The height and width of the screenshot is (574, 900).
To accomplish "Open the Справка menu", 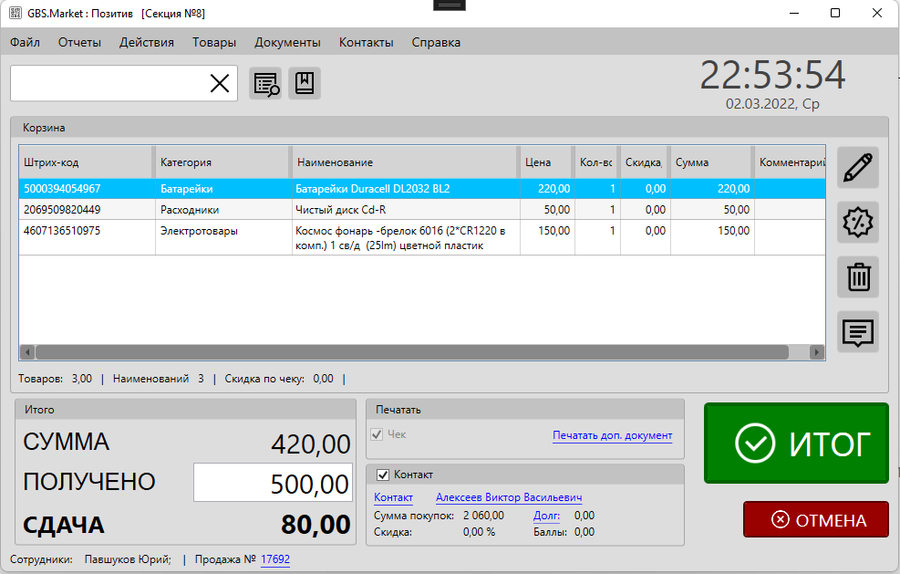I will (436, 42).
